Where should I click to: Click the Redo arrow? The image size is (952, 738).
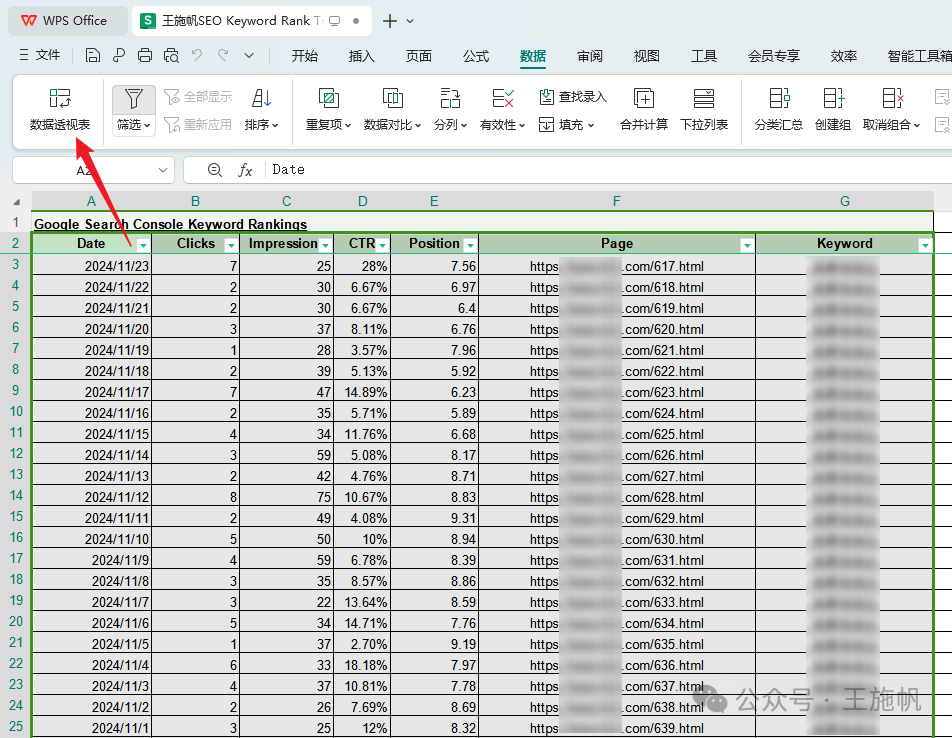click(x=223, y=56)
